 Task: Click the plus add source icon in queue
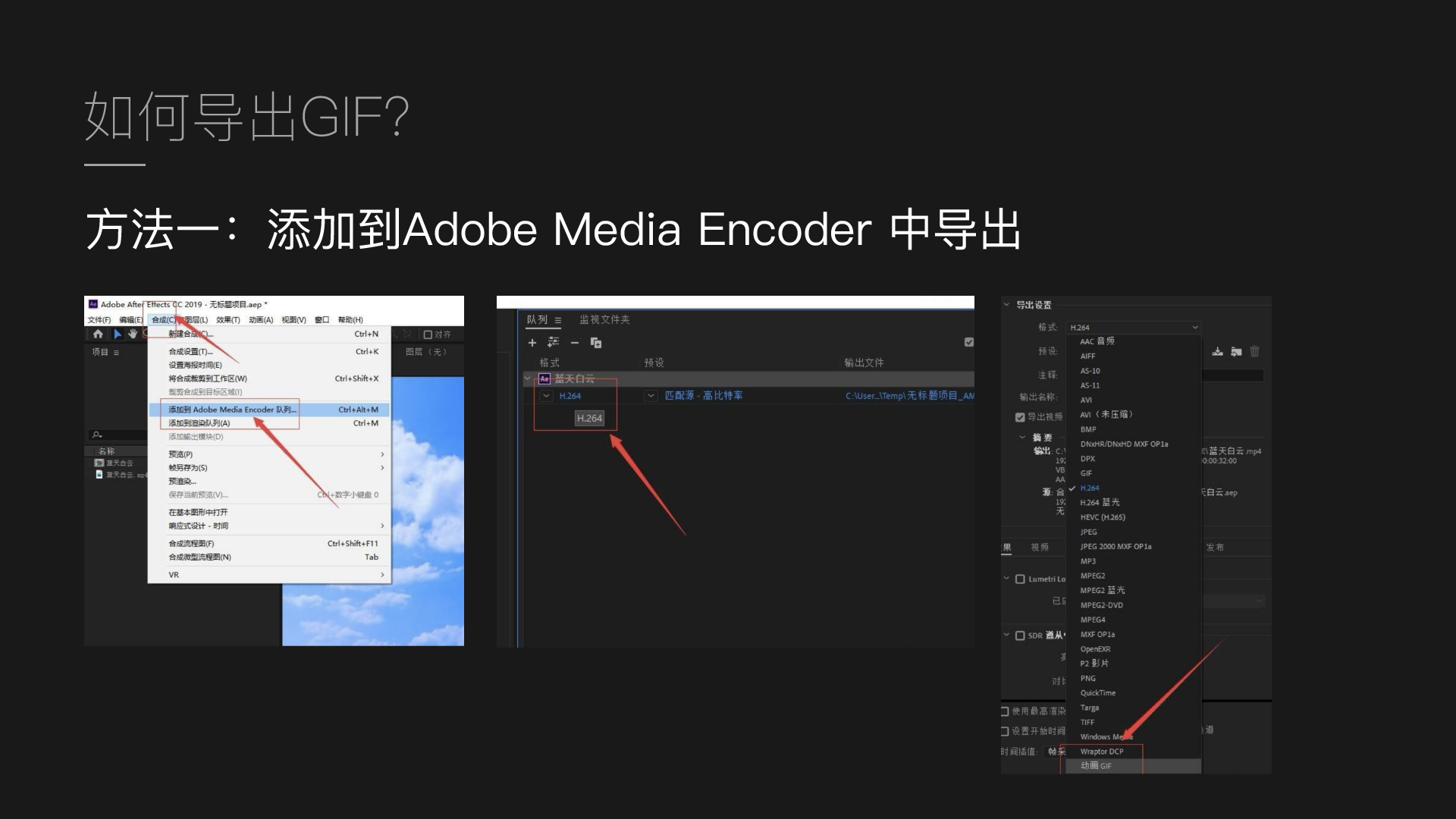click(532, 343)
